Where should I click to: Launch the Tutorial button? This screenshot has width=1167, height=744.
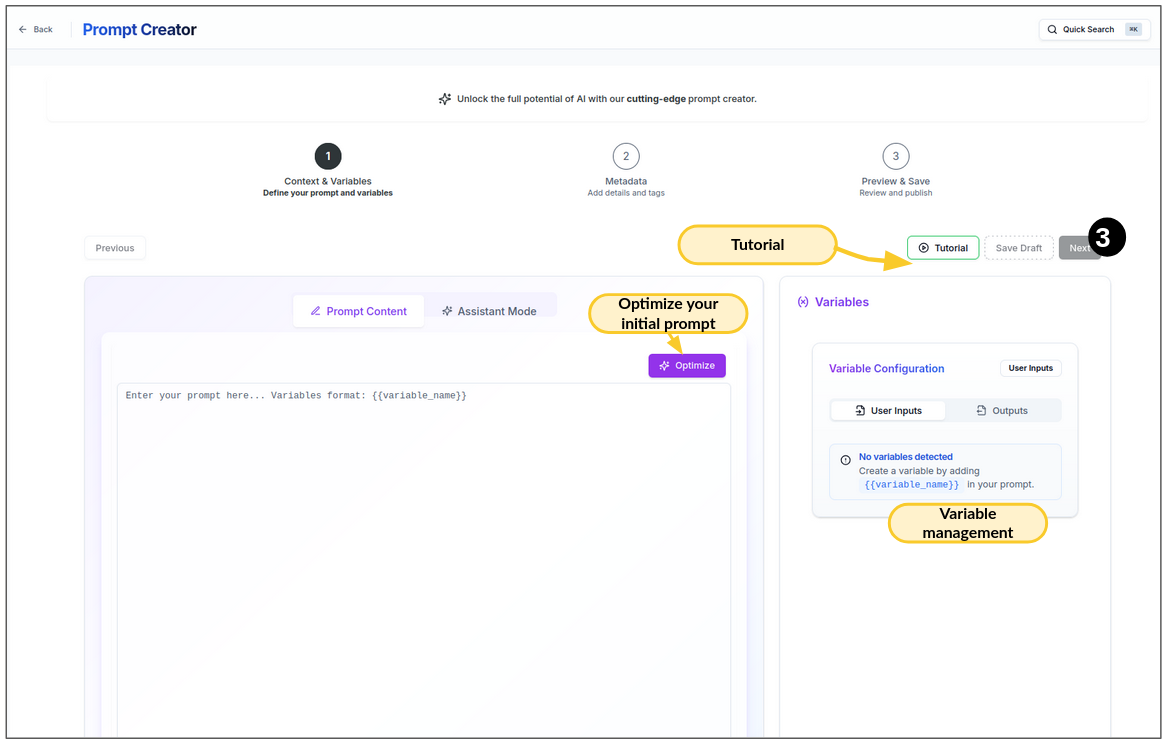tap(943, 248)
